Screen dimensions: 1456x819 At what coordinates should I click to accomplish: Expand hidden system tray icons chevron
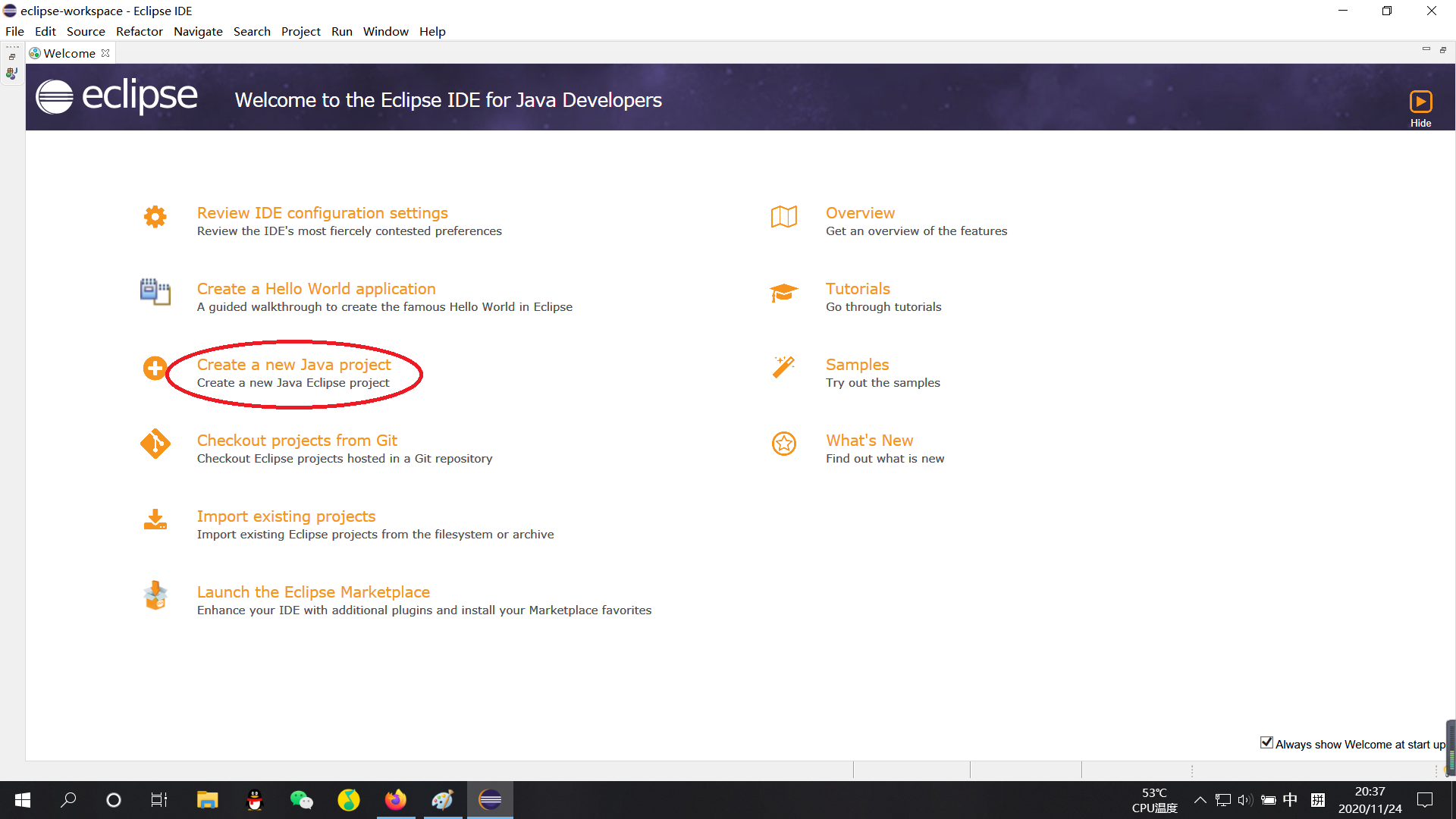(x=1200, y=800)
